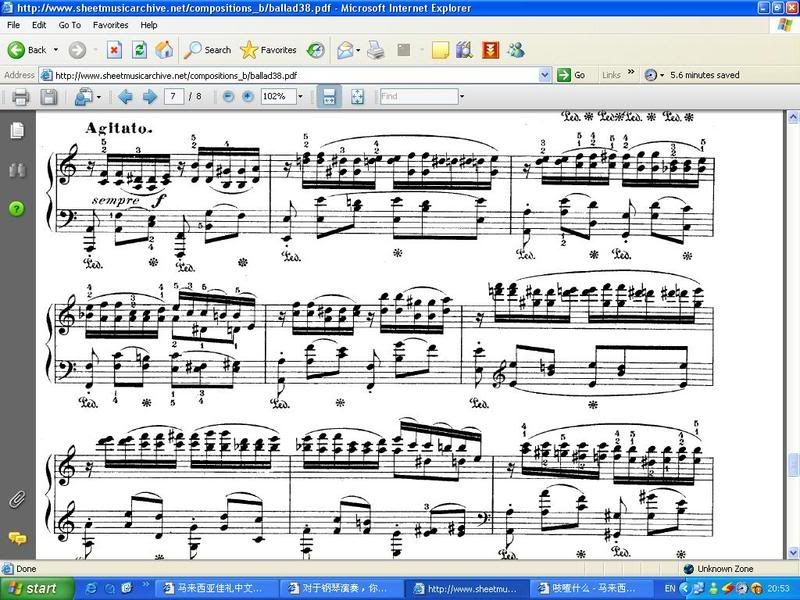
Task: Open the binoculars search panel
Action: point(17,170)
